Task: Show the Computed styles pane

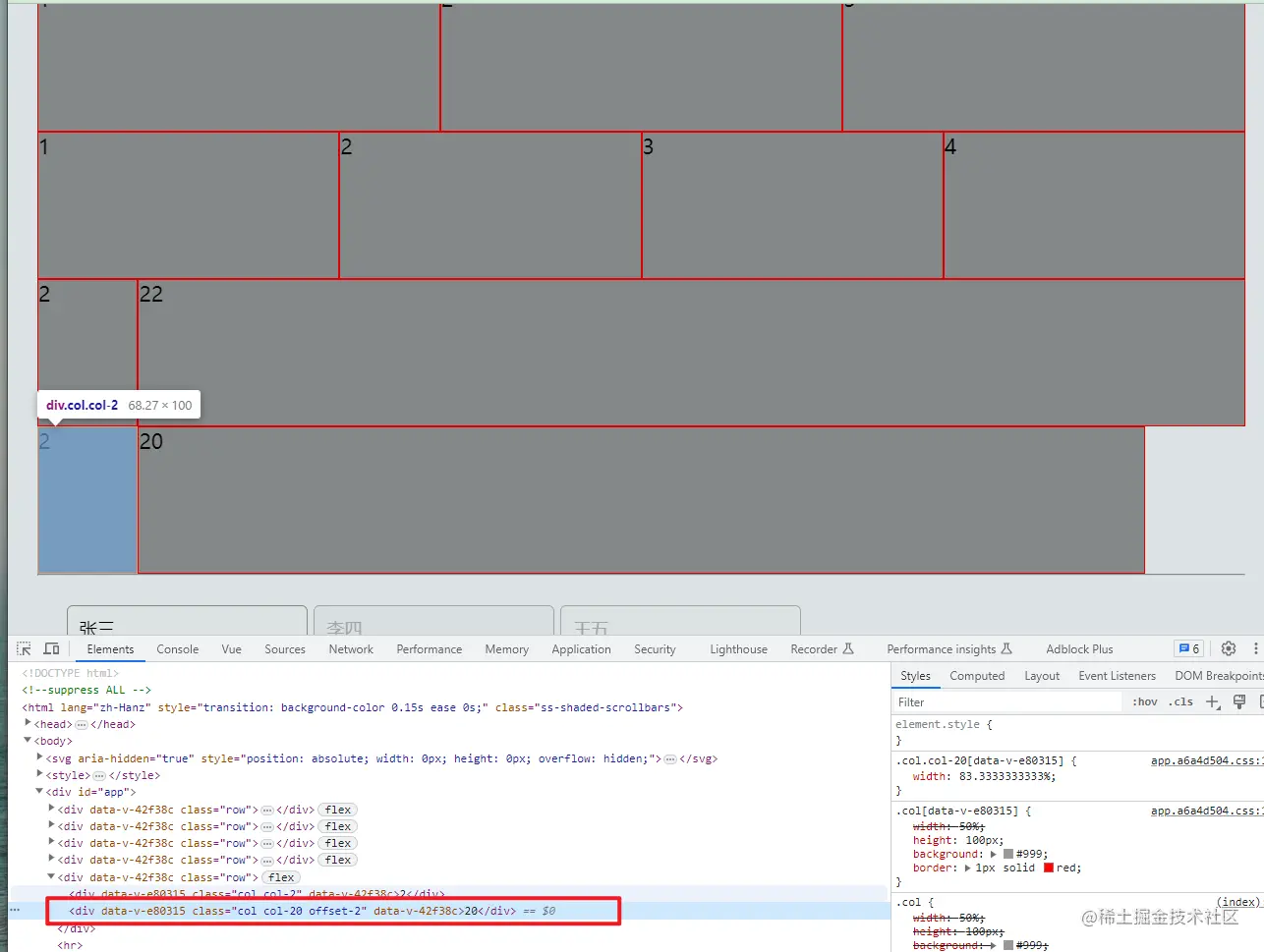Action: pyautogui.click(x=977, y=676)
